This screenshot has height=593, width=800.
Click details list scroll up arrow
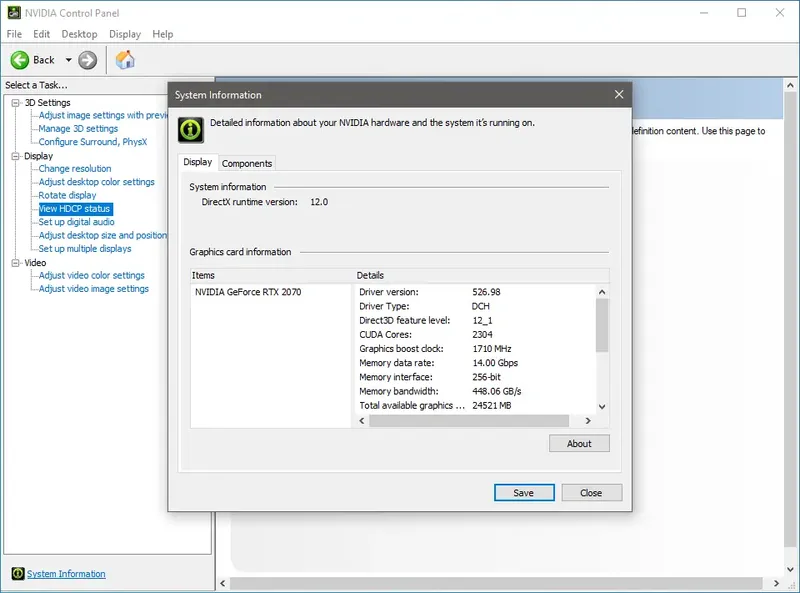click(x=602, y=292)
